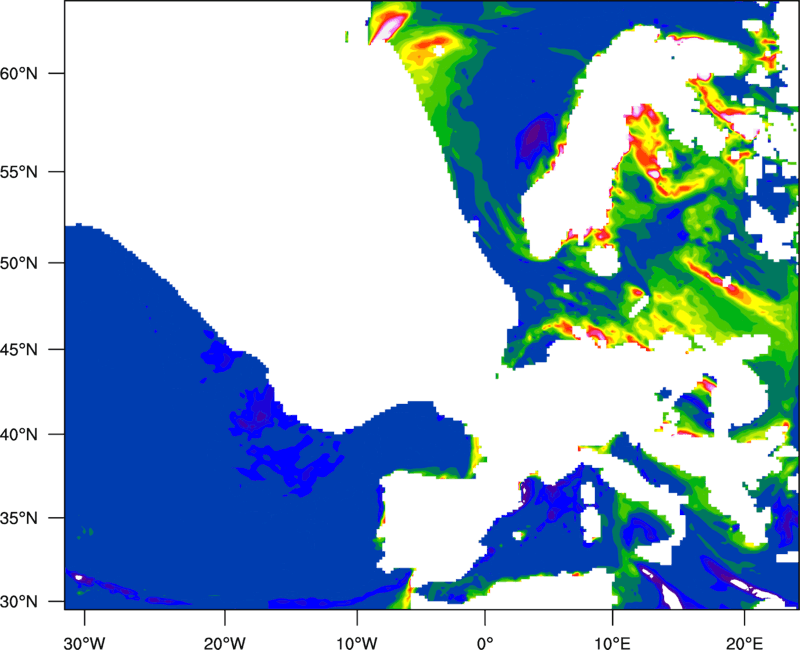
Task: Click the 40°N latitude label
Action: point(19,435)
